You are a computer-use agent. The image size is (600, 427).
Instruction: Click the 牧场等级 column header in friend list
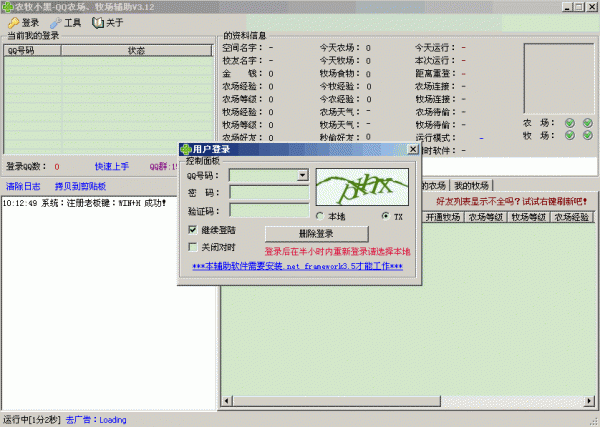(x=528, y=217)
